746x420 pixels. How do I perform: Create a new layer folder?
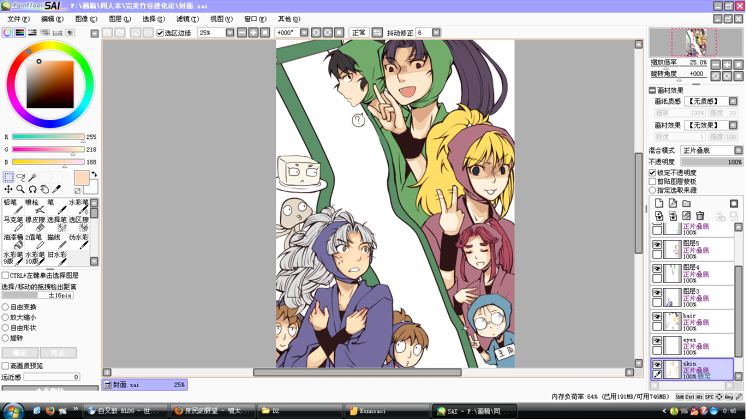point(687,203)
